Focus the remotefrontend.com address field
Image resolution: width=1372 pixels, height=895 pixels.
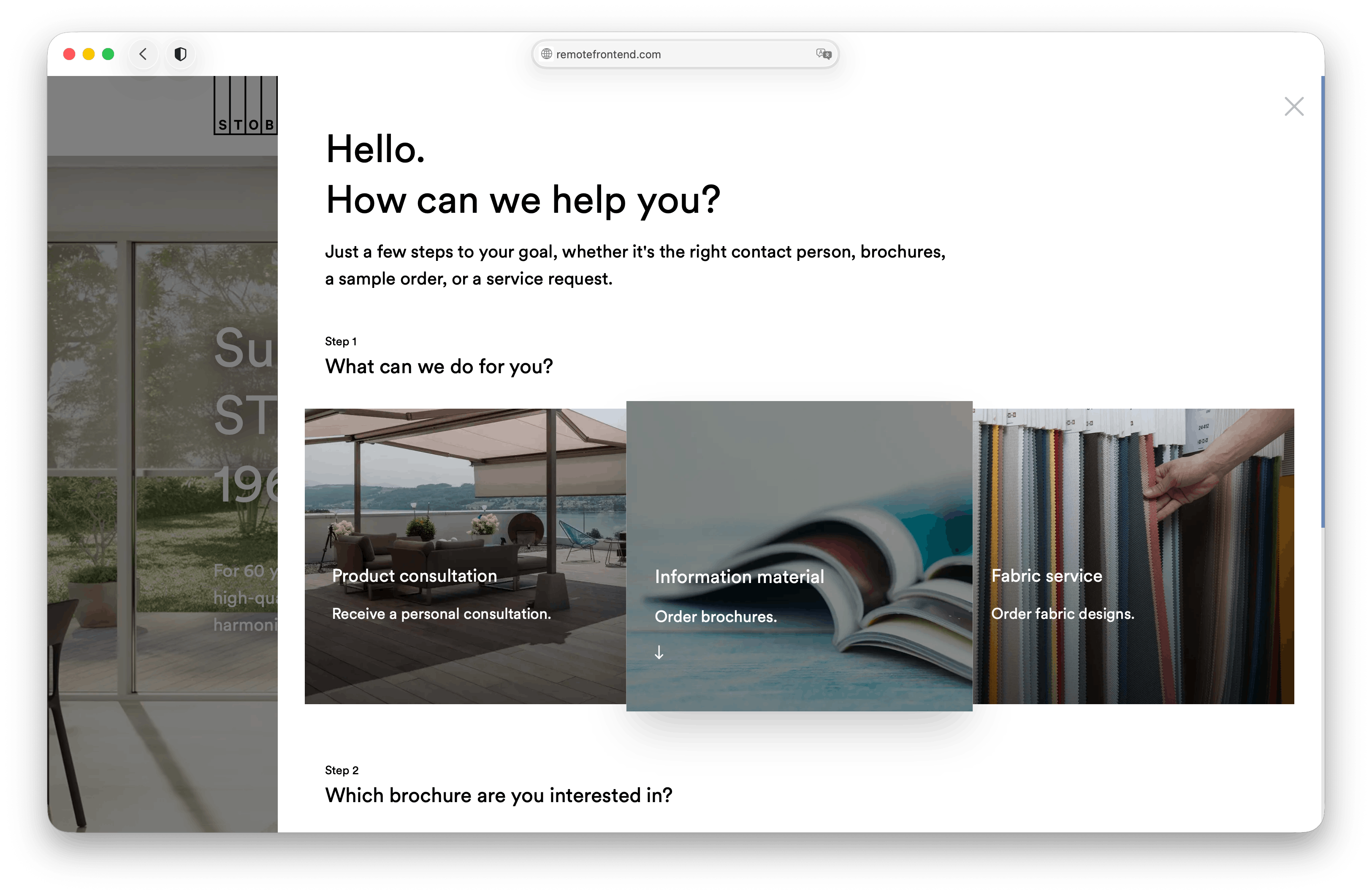[685, 54]
